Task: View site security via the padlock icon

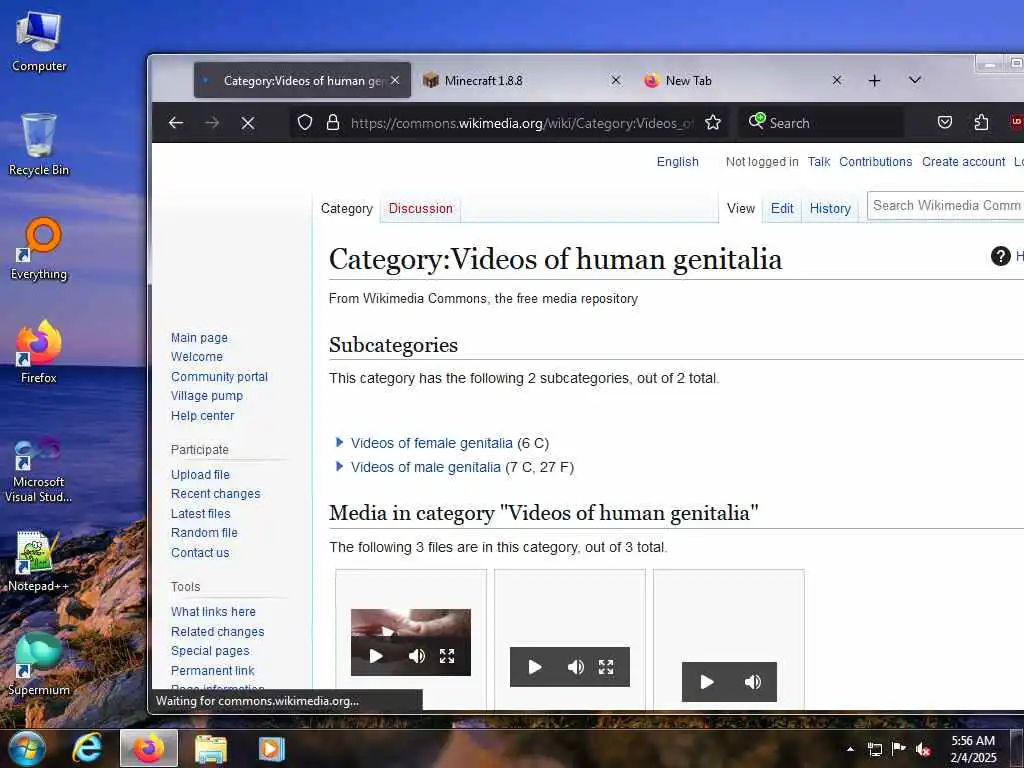Action: 333,123
